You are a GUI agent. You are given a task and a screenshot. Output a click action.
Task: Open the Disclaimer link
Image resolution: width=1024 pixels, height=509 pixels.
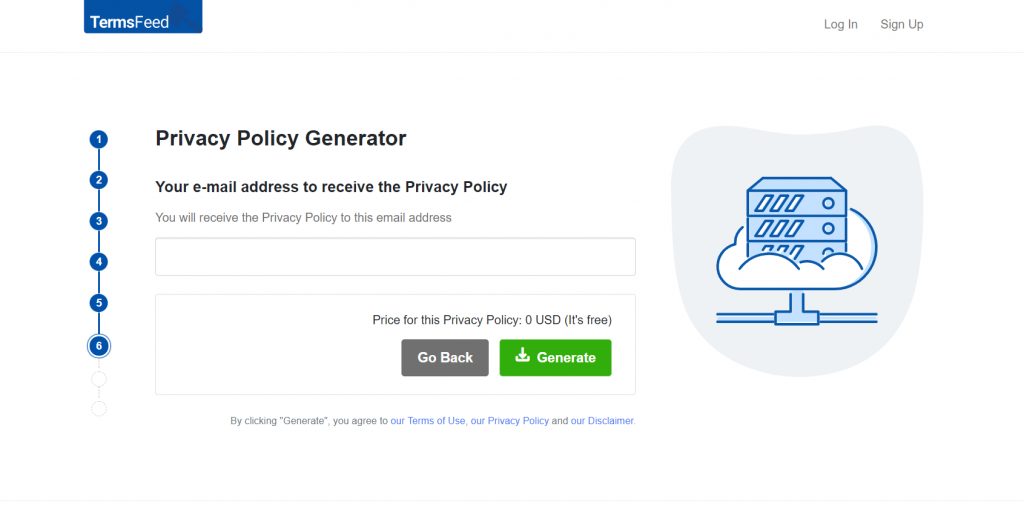(x=602, y=421)
